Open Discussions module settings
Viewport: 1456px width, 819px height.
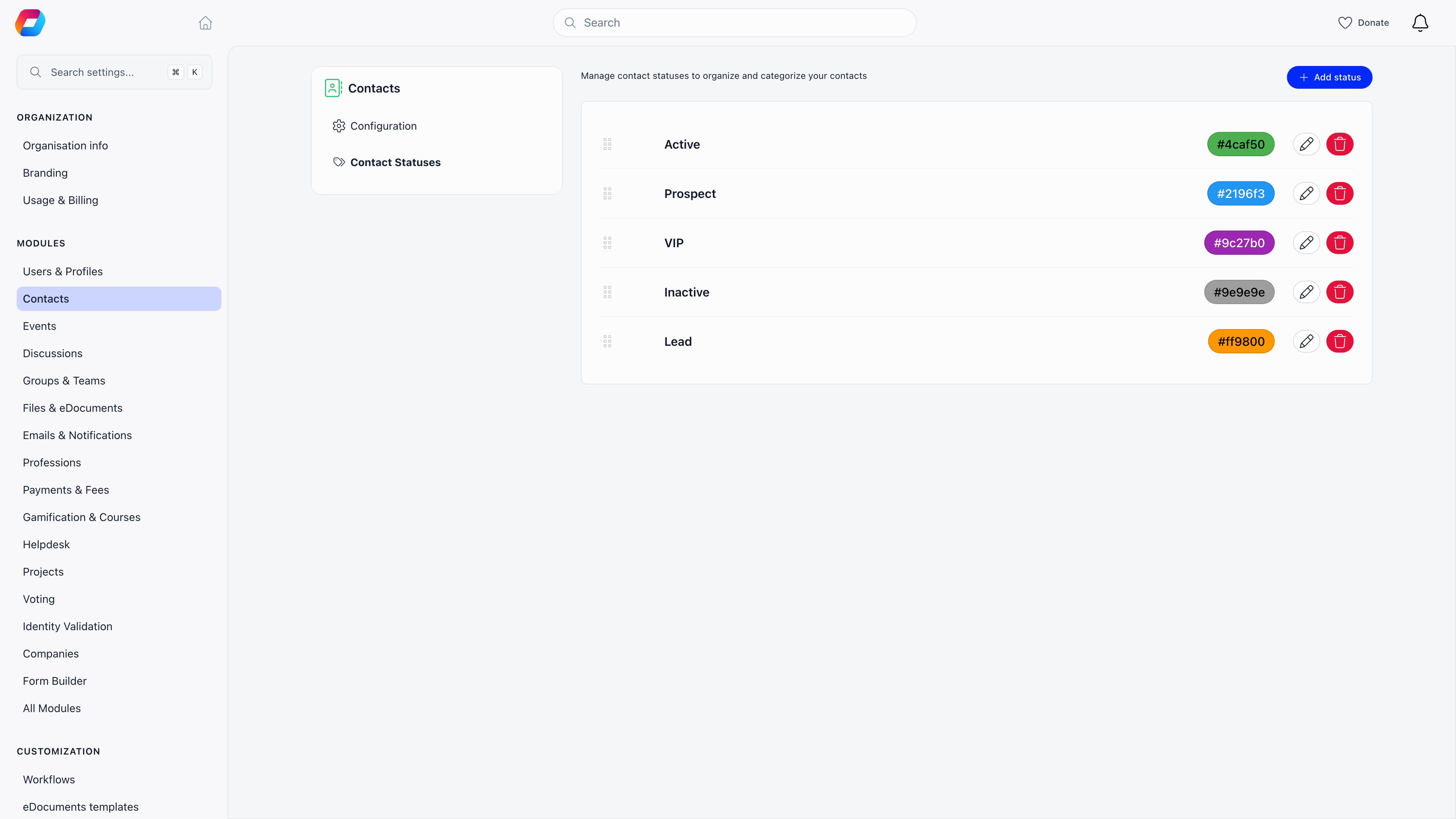pyautogui.click(x=53, y=353)
